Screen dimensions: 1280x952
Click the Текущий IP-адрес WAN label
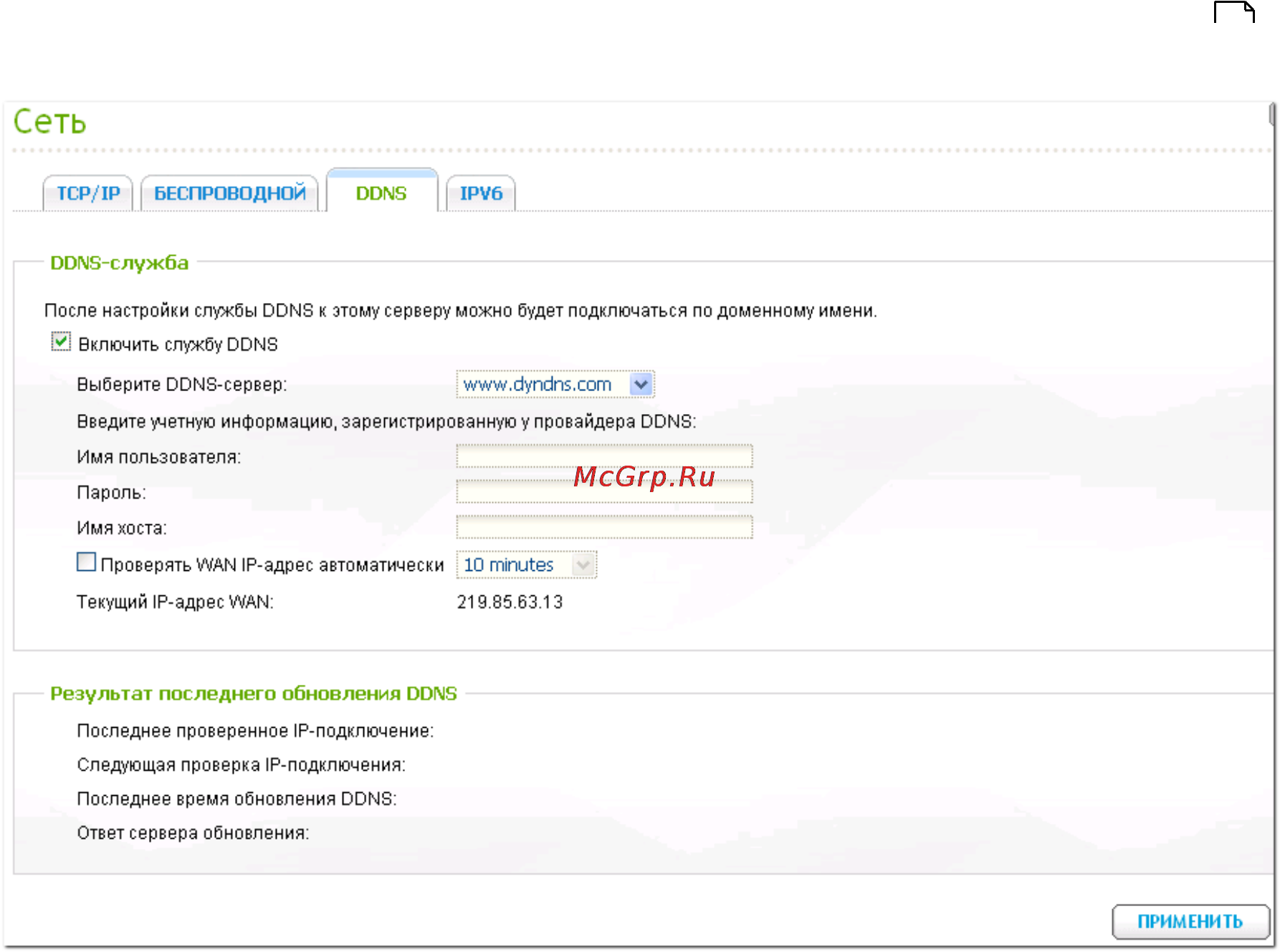(x=175, y=602)
